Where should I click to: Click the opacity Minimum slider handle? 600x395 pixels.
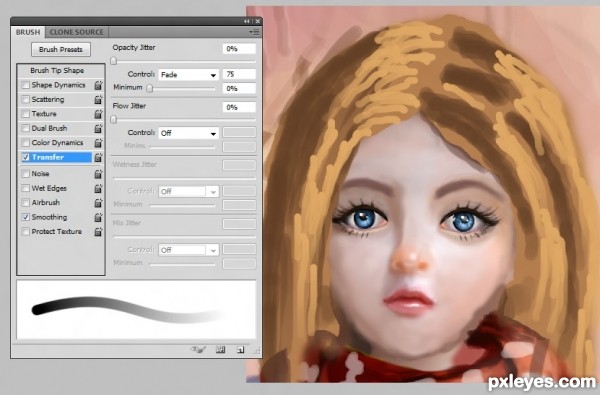[150, 88]
